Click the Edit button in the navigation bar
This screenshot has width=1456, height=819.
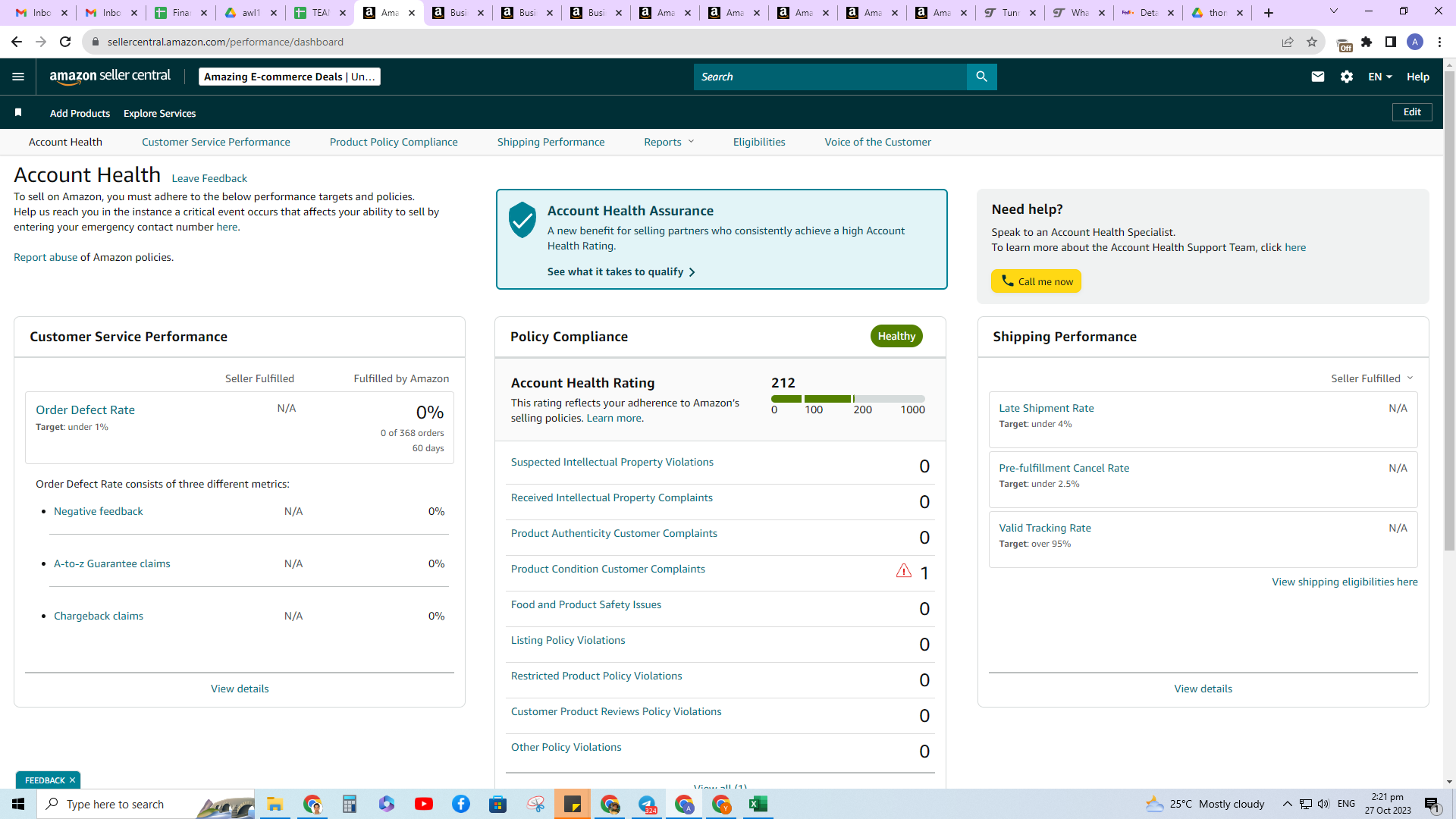pos(1412,112)
